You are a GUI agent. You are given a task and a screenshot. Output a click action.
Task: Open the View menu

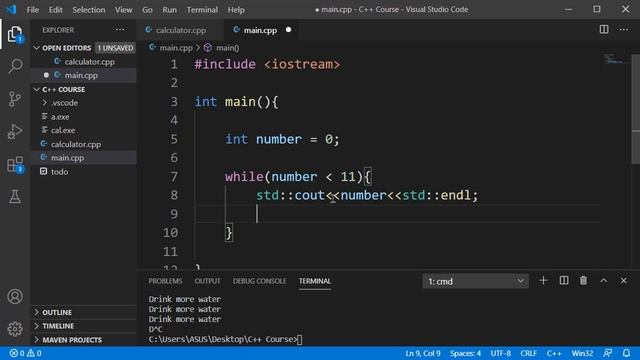click(x=123, y=9)
